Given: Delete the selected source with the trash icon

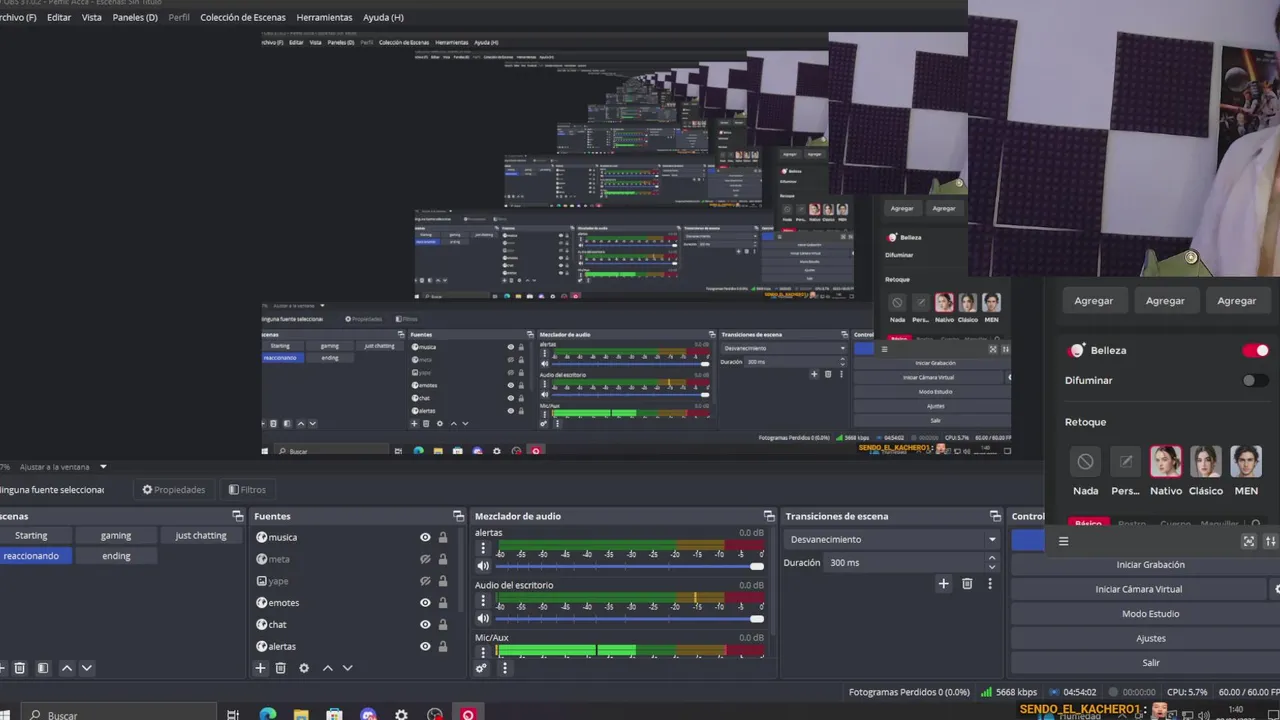Looking at the screenshot, I should pyautogui.click(x=281, y=668).
